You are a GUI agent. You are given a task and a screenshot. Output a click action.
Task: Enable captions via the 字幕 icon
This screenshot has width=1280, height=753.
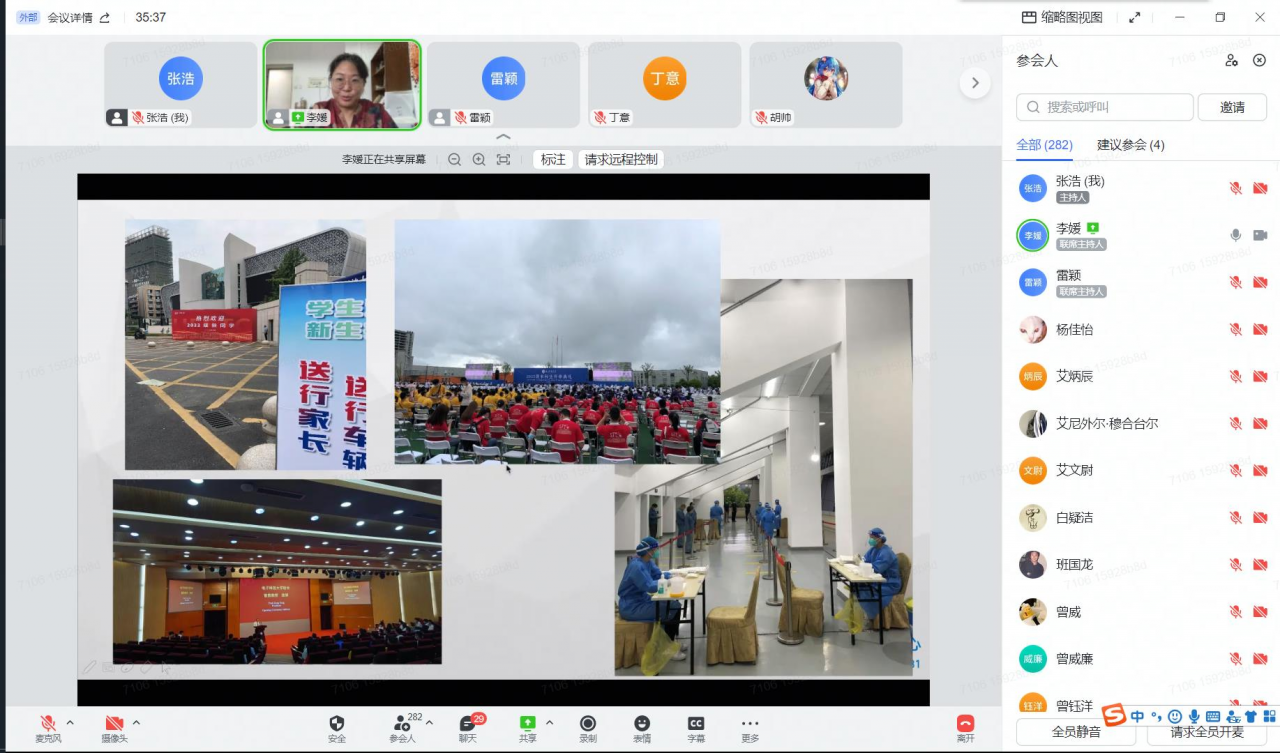pos(696,722)
